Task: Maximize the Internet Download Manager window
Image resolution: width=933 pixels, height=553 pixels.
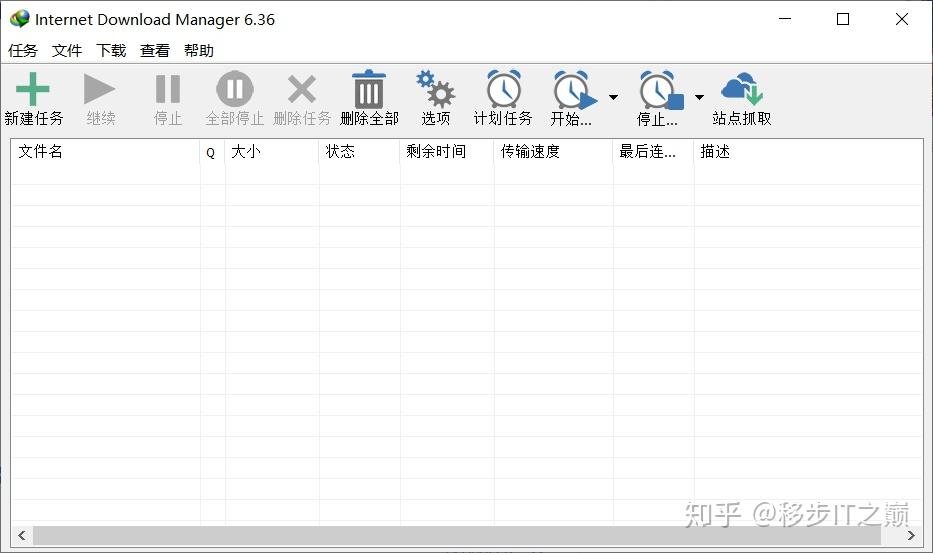Action: (843, 19)
